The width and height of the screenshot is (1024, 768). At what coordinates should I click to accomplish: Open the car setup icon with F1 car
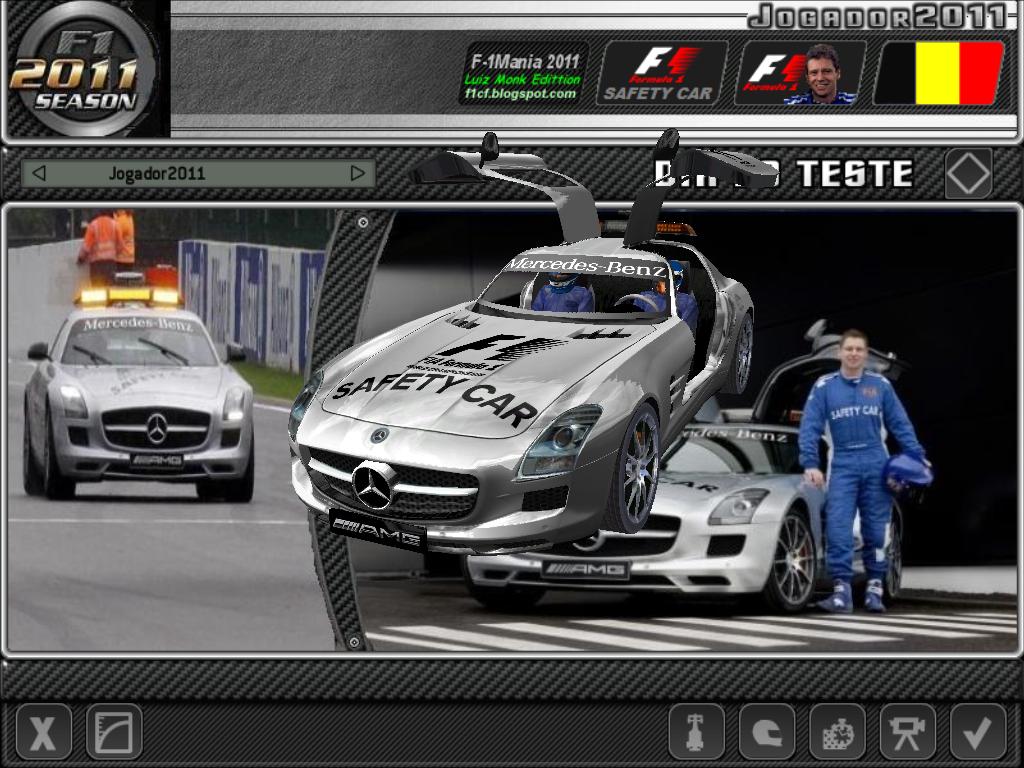(x=696, y=732)
